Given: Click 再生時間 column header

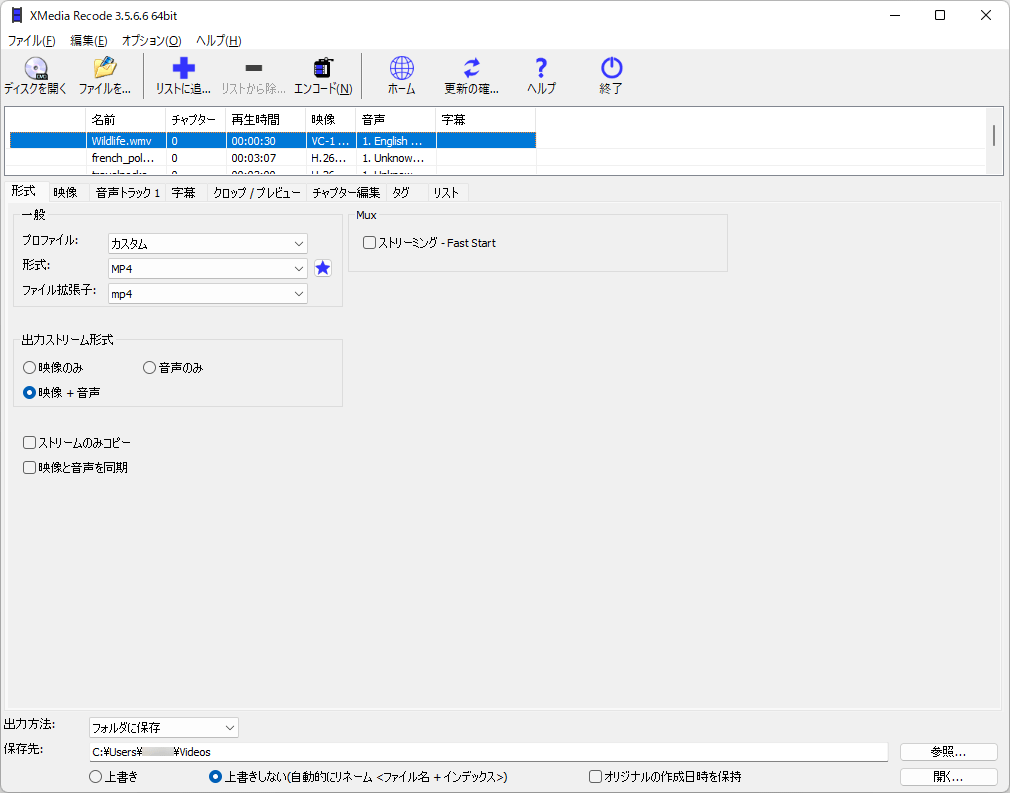Looking at the screenshot, I should tap(266, 120).
